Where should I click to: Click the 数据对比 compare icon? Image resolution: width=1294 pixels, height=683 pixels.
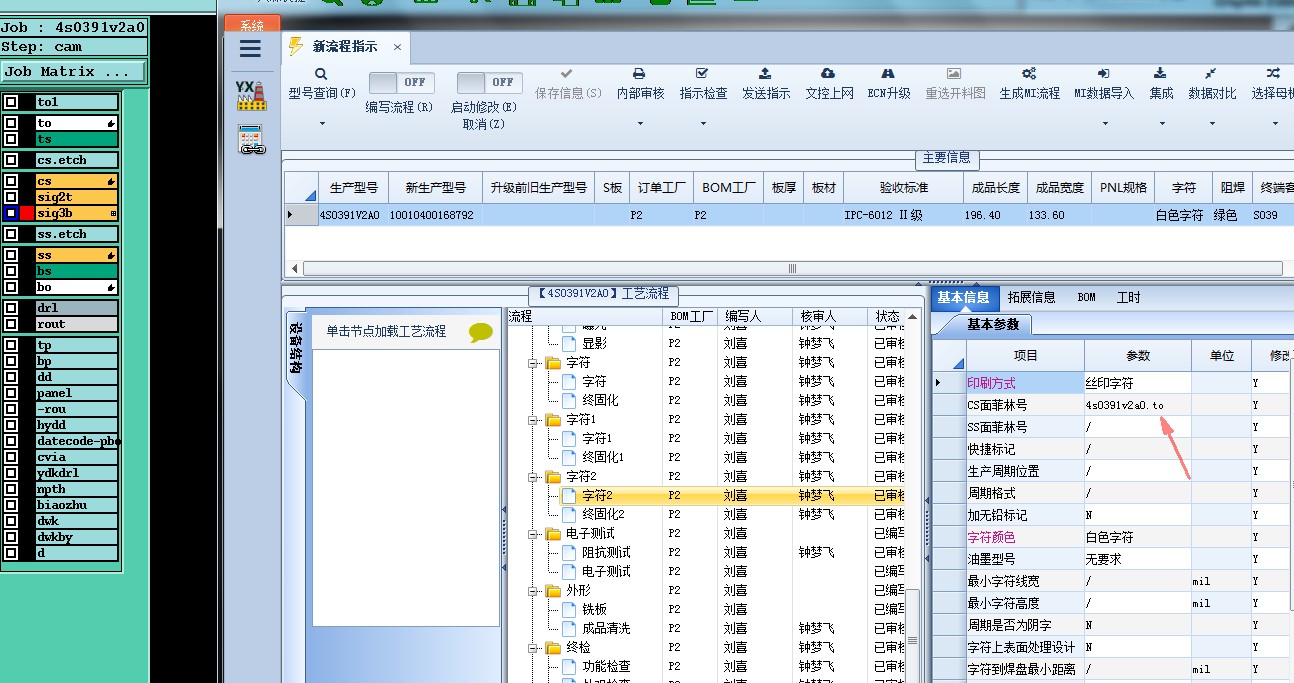click(x=1211, y=74)
